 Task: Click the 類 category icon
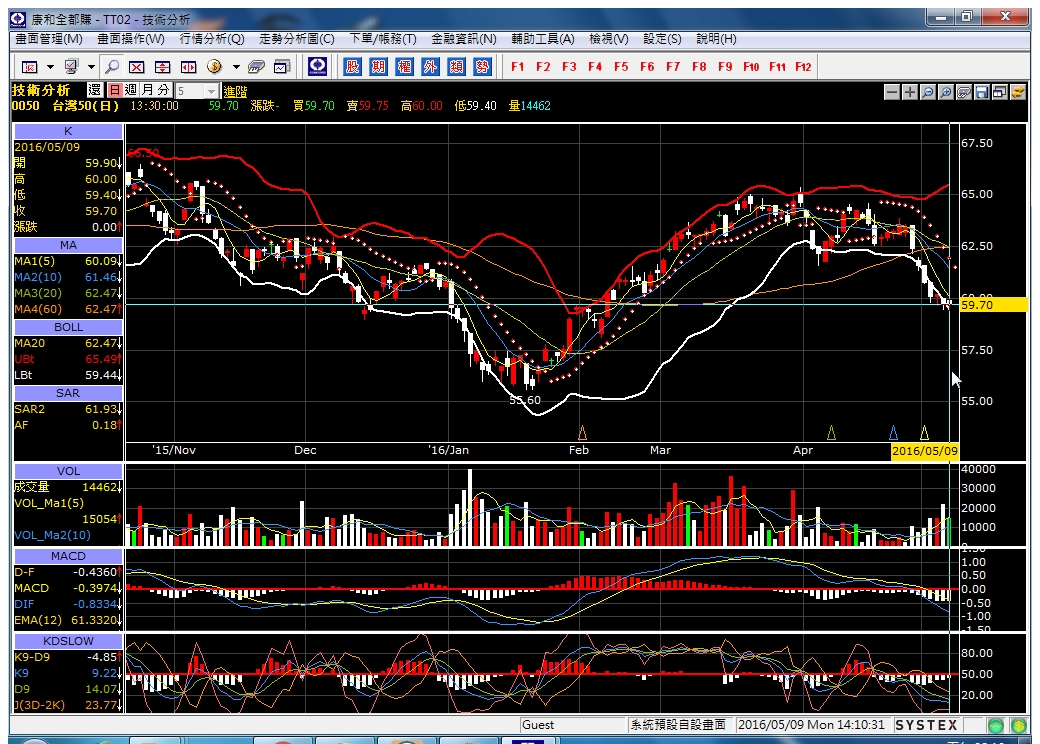(456, 66)
